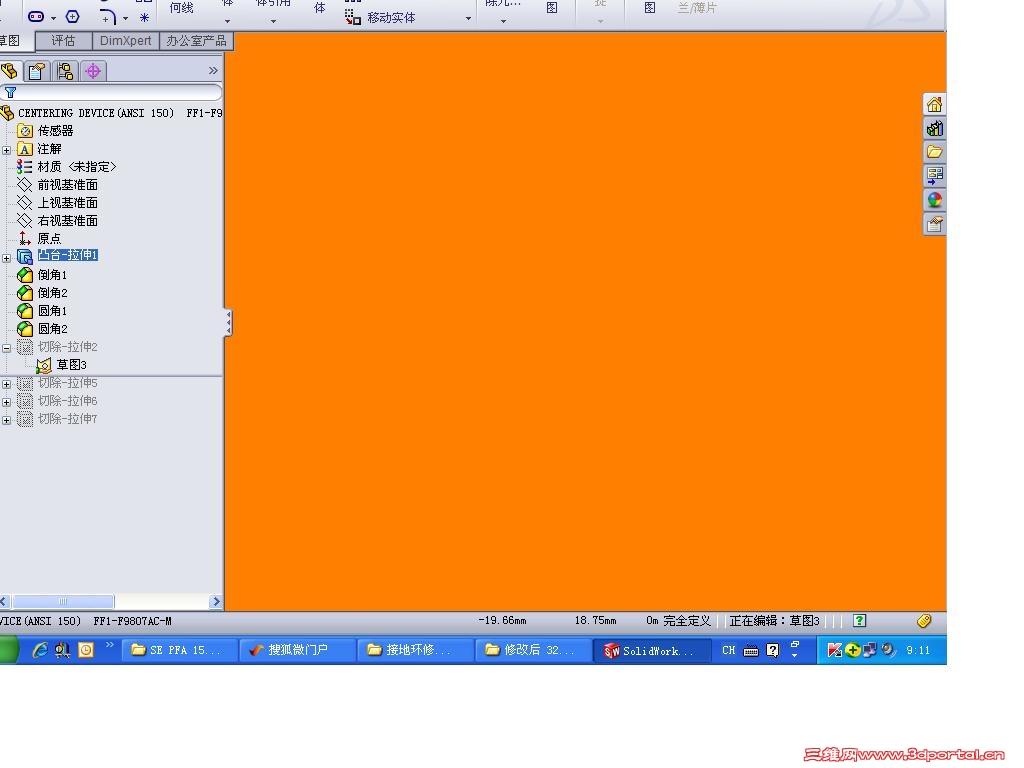Screen dimensions: 1024x768
Task: Click the part icon for CENTERING DEVICE
Action: [7, 113]
